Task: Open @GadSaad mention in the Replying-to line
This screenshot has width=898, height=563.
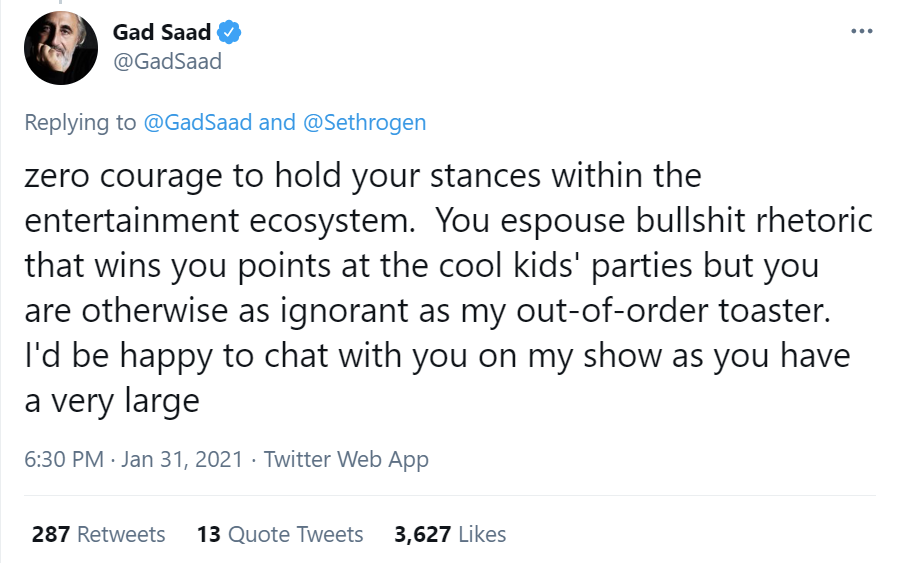Action: click(197, 122)
